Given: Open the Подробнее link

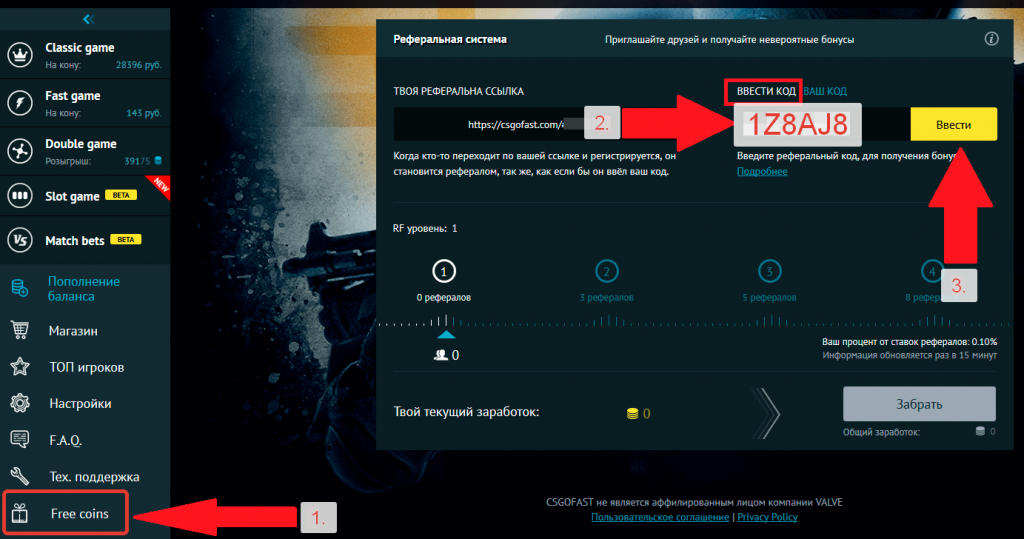Looking at the screenshot, I should [762, 171].
